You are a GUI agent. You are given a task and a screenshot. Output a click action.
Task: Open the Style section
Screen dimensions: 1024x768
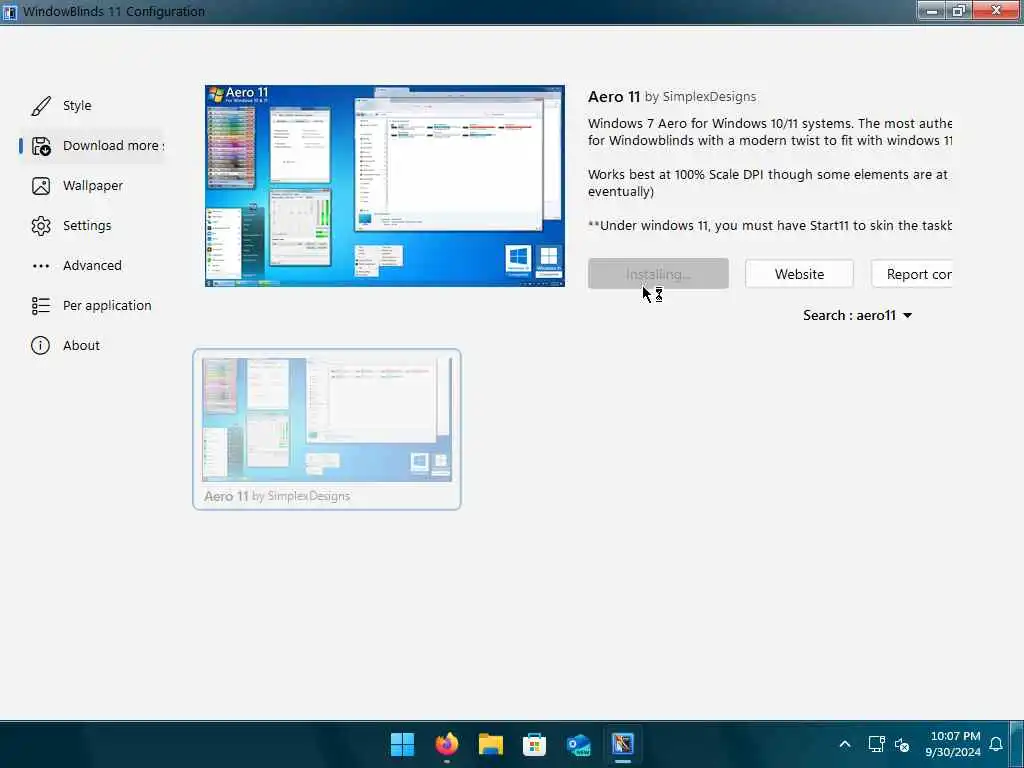point(77,106)
